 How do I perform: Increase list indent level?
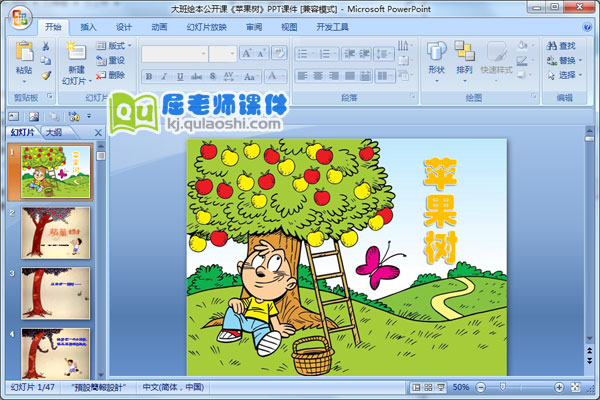364,54
